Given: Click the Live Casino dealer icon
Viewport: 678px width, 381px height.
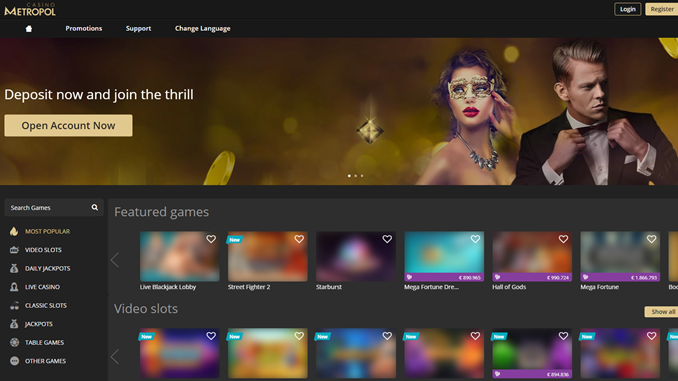Looking at the screenshot, I should 14,287.
